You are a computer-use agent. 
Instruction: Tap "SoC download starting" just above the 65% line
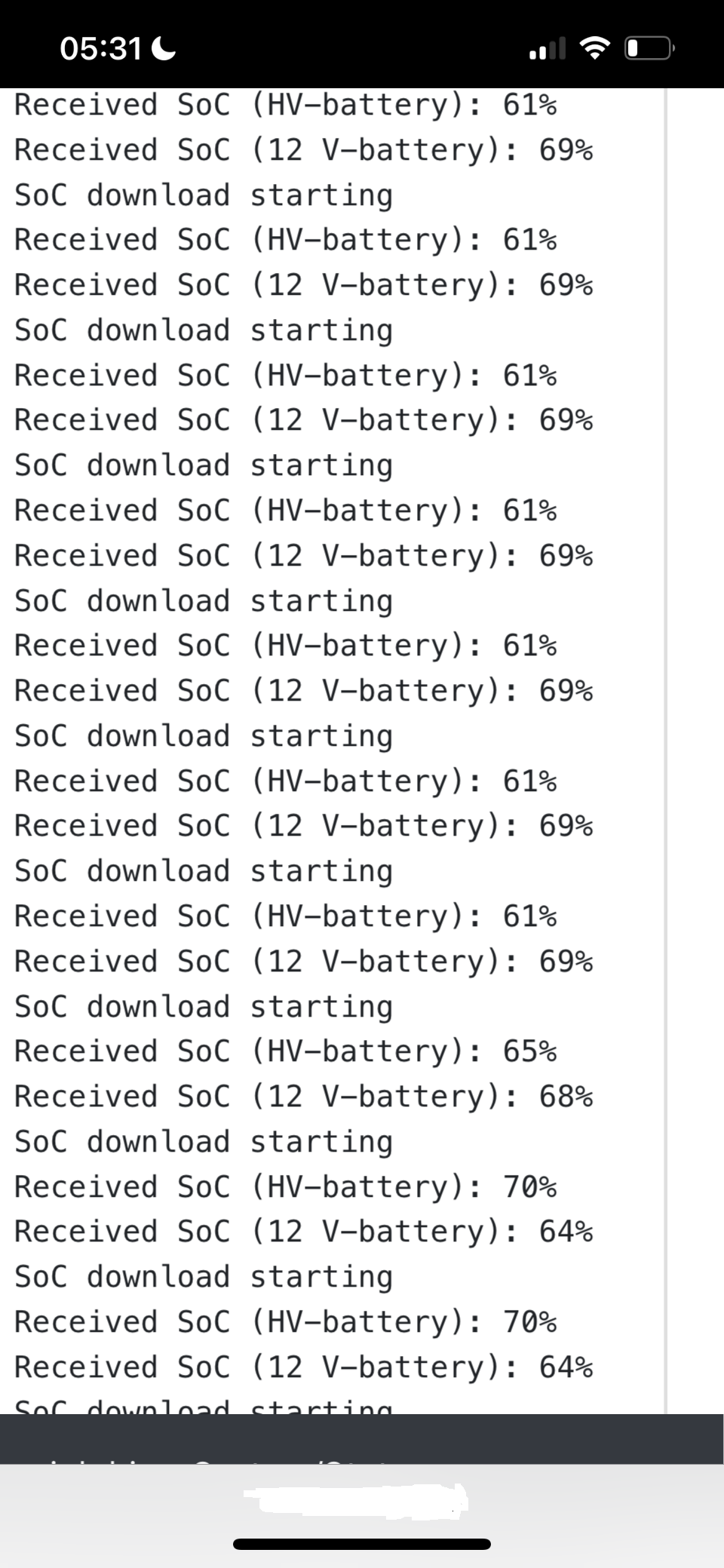tap(204, 1007)
